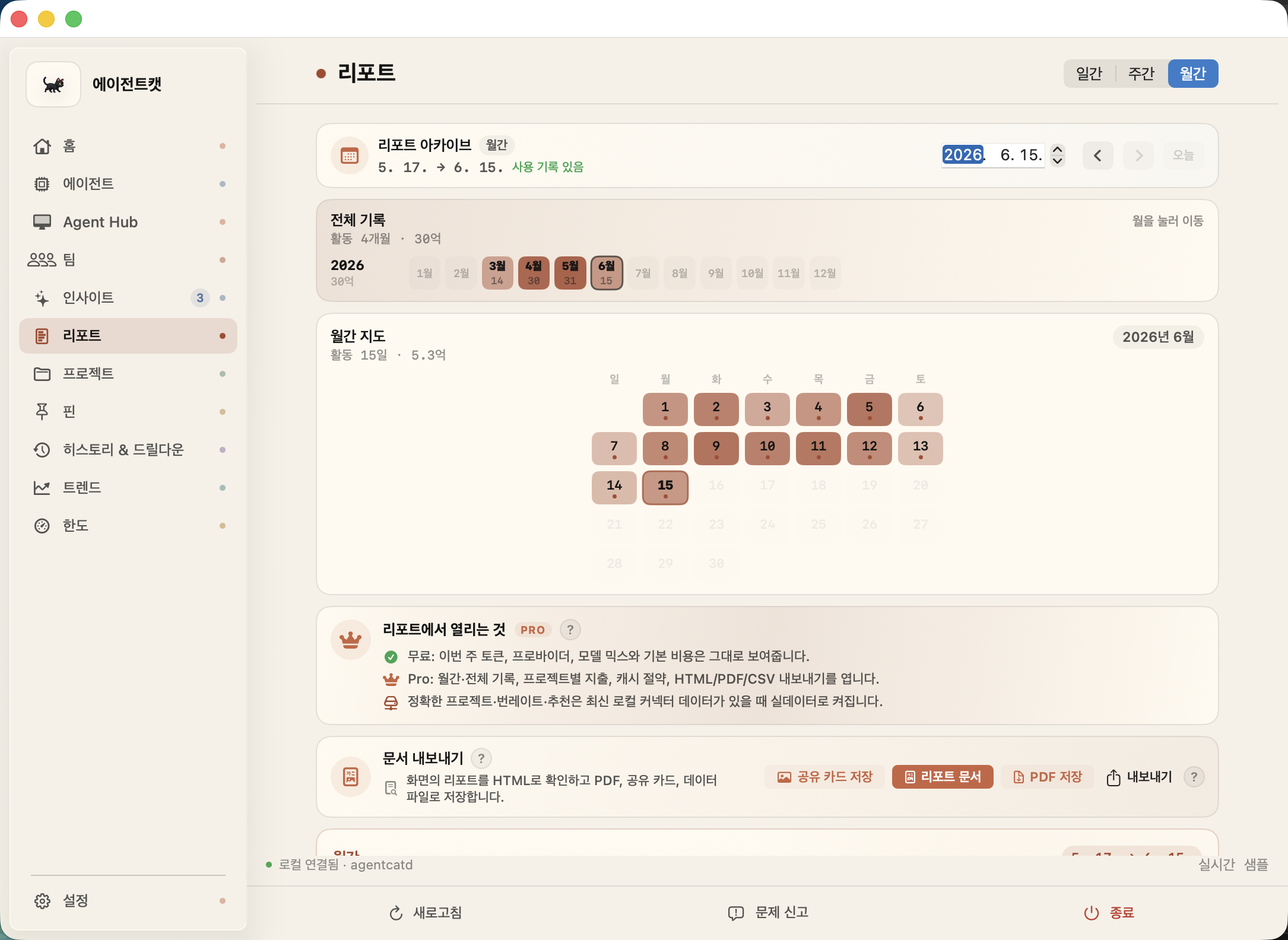Select day 14 in 월간 지도
Image resolution: width=1288 pixels, height=940 pixels.
tap(614, 488)
